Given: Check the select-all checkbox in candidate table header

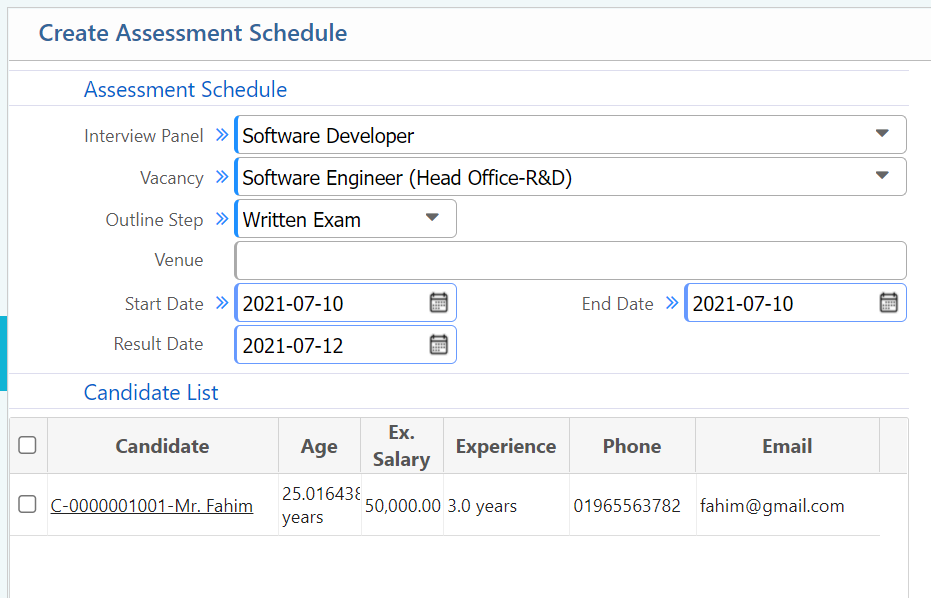Looking at the screenshot, I should [x=27, y=445].
